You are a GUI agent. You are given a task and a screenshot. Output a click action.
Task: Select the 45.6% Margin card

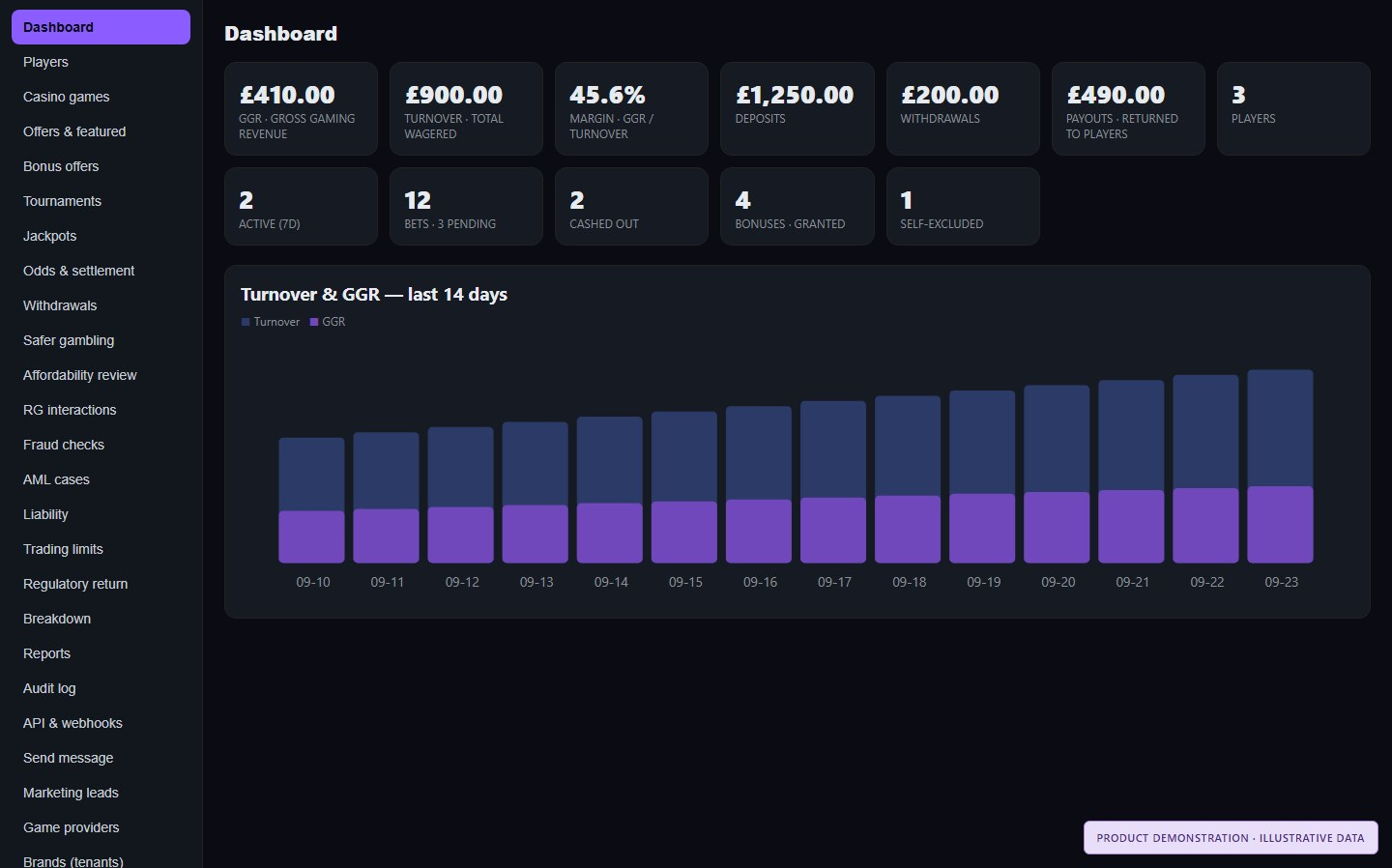point(631,109)
